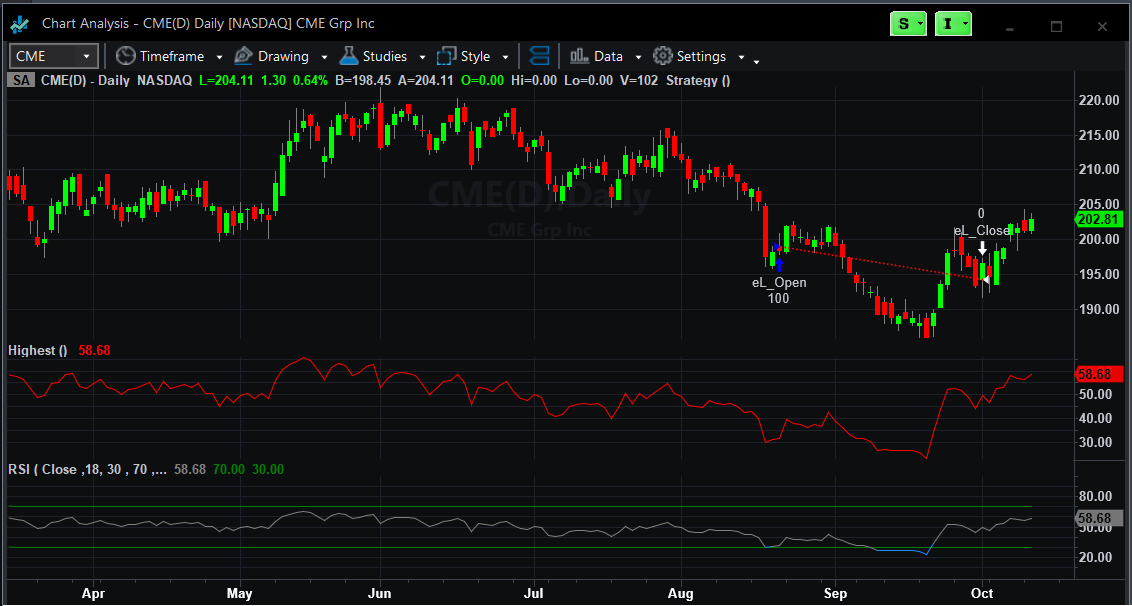Expand the Studies dropdown arrow
The image size is (1132, 606).
(x=421, y=57)
